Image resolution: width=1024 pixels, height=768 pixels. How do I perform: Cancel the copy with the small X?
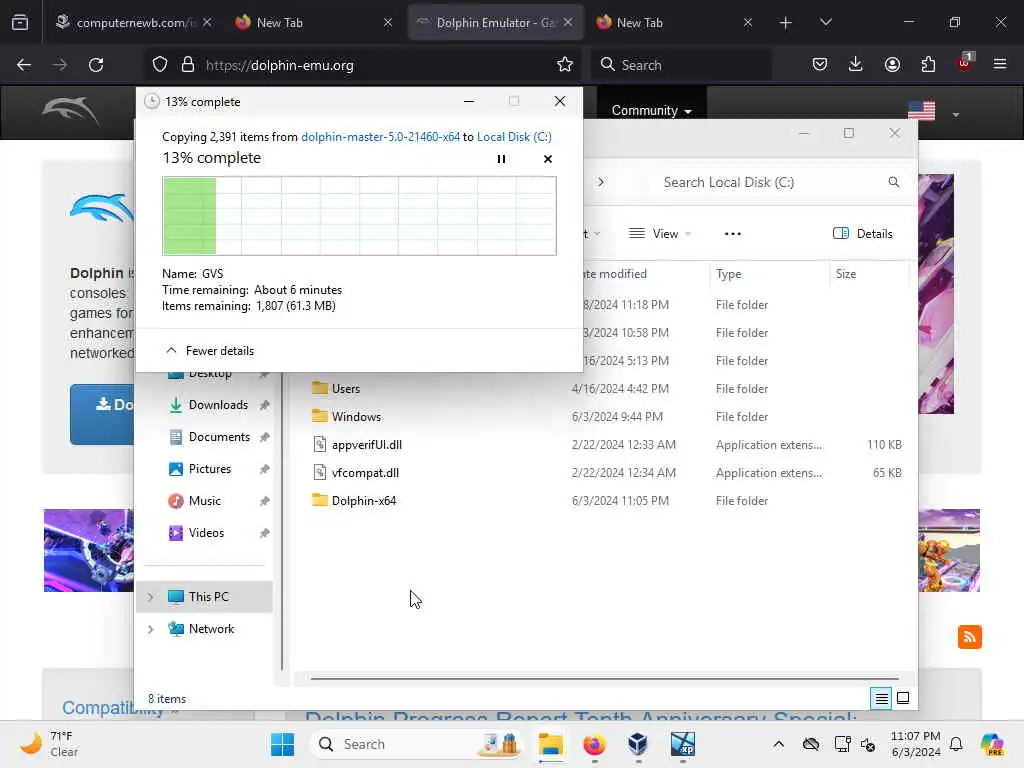pos(547,159)
